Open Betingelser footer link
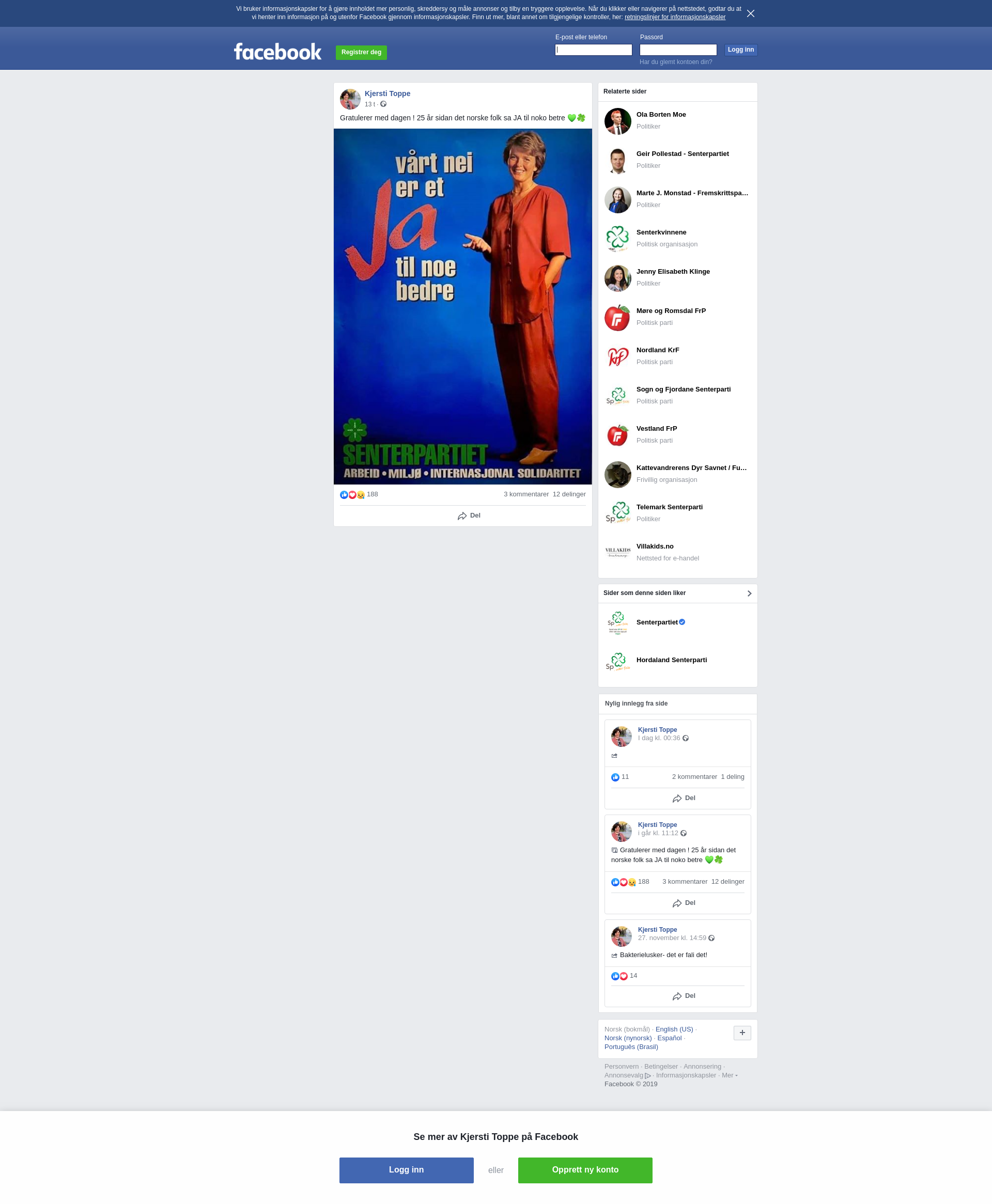Viewport: 992px width, 1204px height. click(x=661, y=1067)
